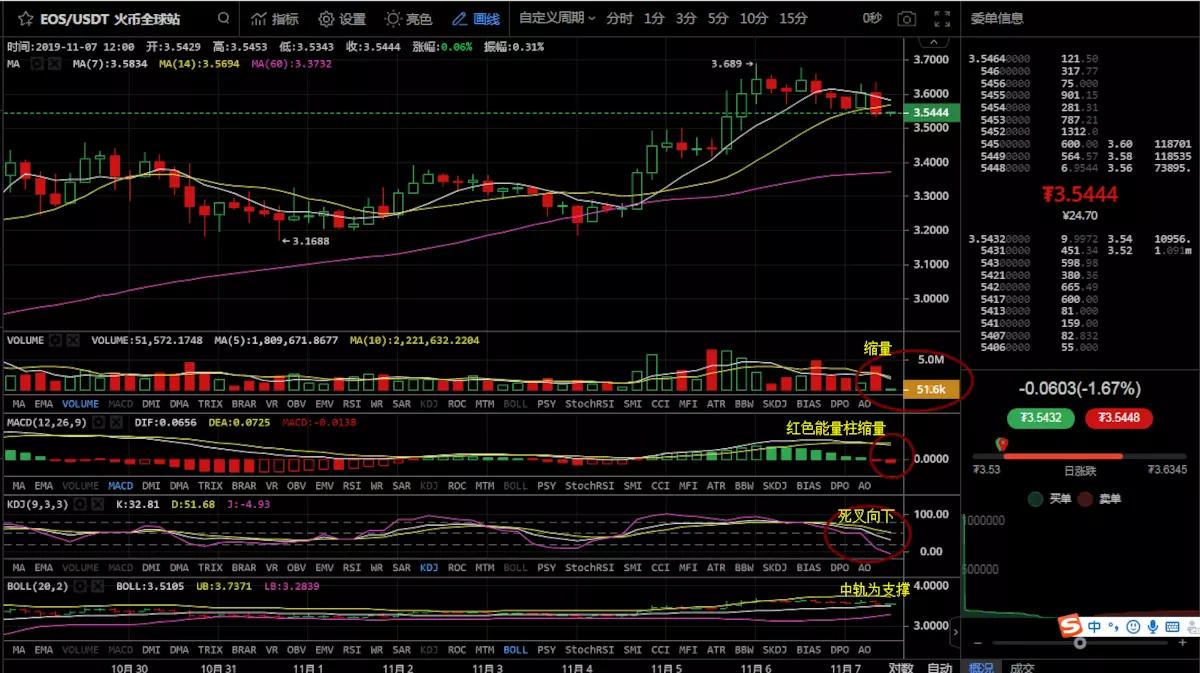Close the VOLUME indicator panel
This screenshot has height=673, width=1200.
(73, 340)
